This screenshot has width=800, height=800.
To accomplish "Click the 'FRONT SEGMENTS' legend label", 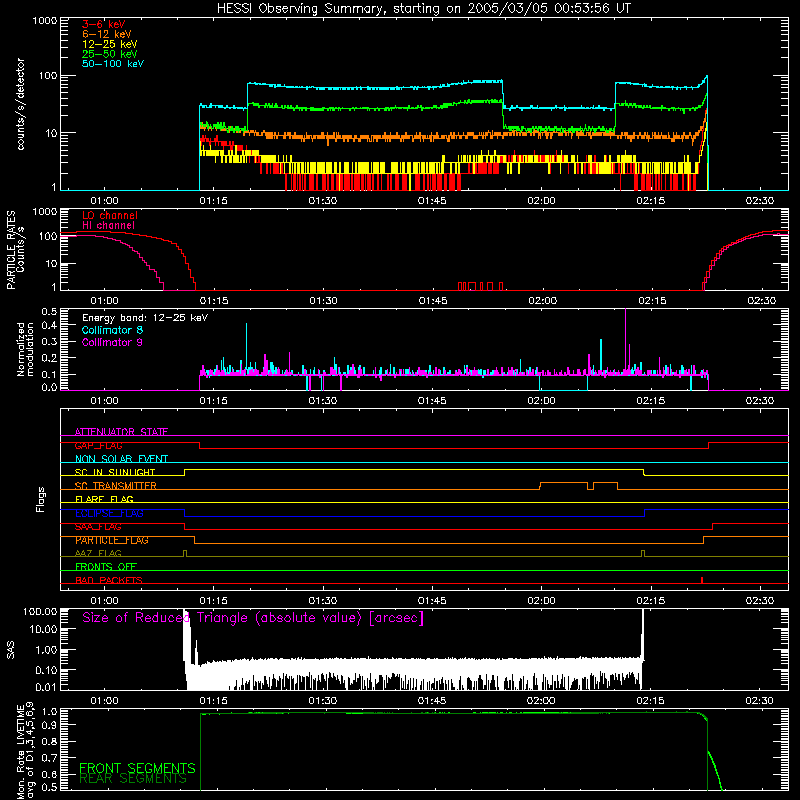I will click(137, 768).
